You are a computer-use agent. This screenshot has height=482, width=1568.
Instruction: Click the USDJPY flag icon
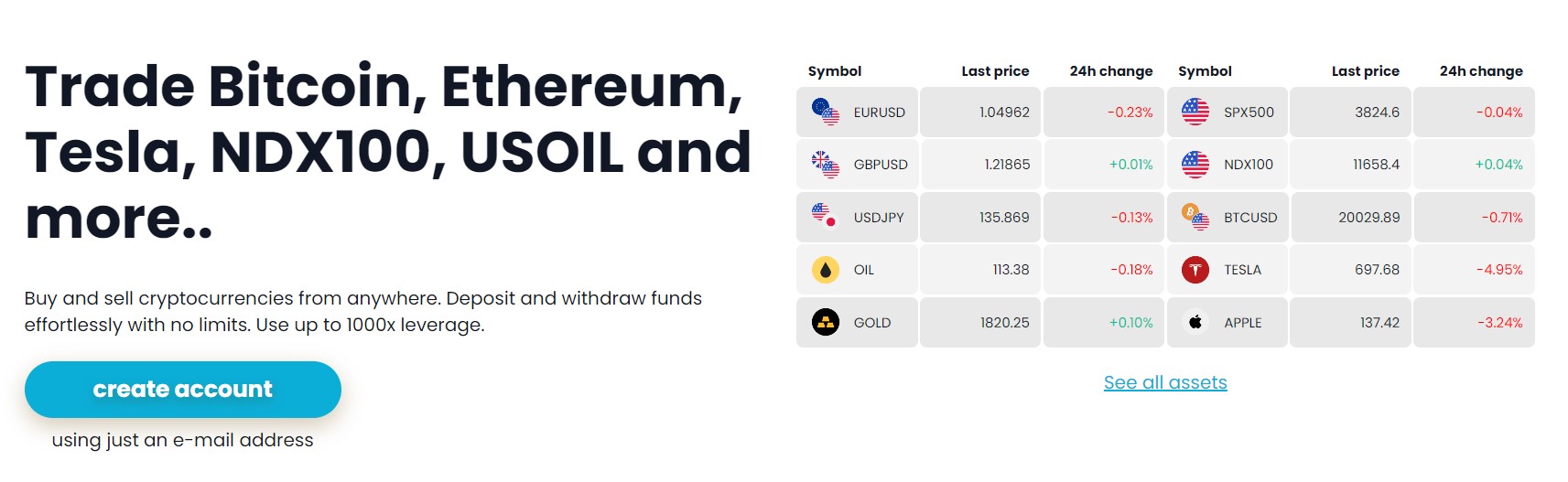[826, 217]
